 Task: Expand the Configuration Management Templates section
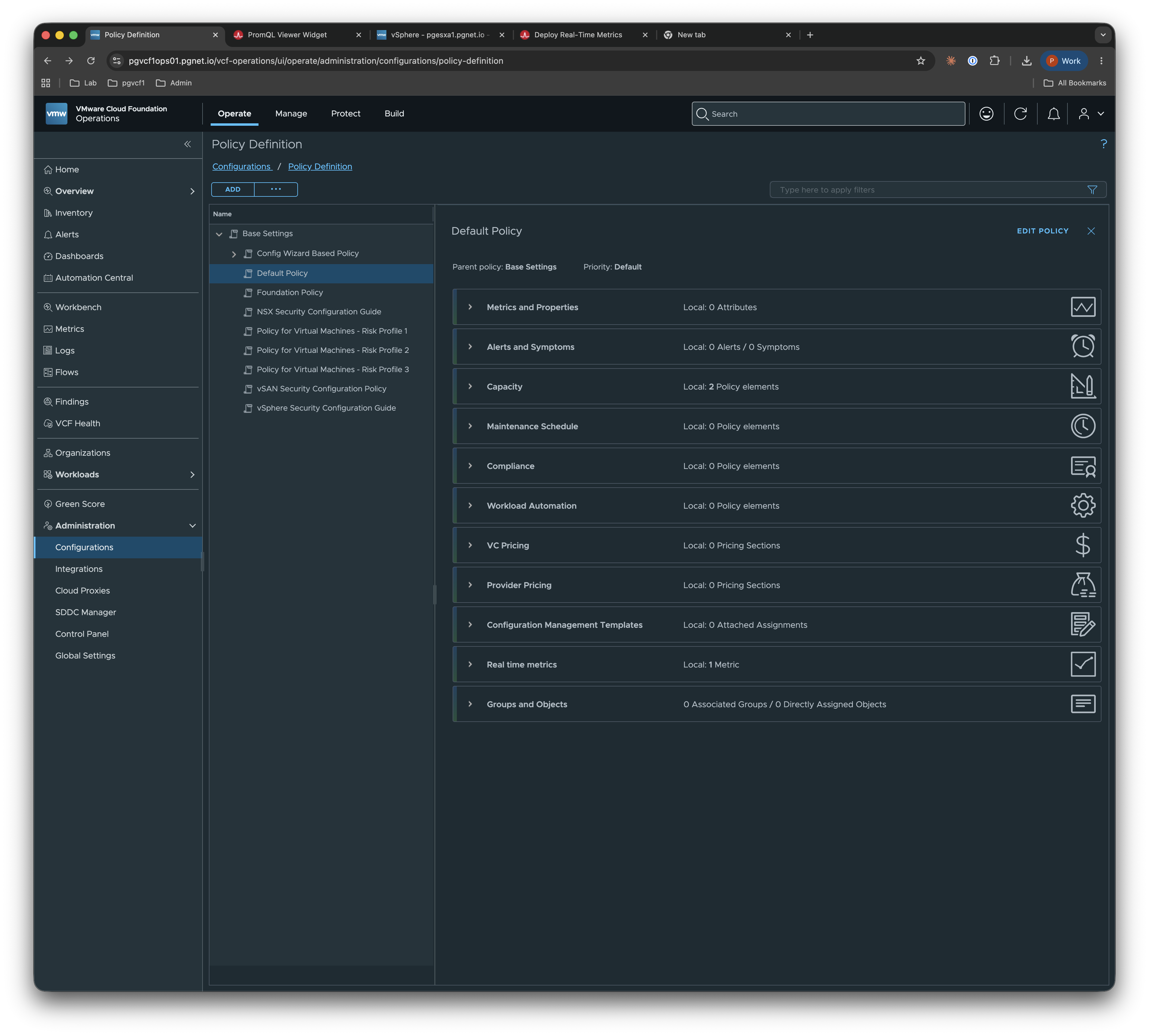(470, 624)
